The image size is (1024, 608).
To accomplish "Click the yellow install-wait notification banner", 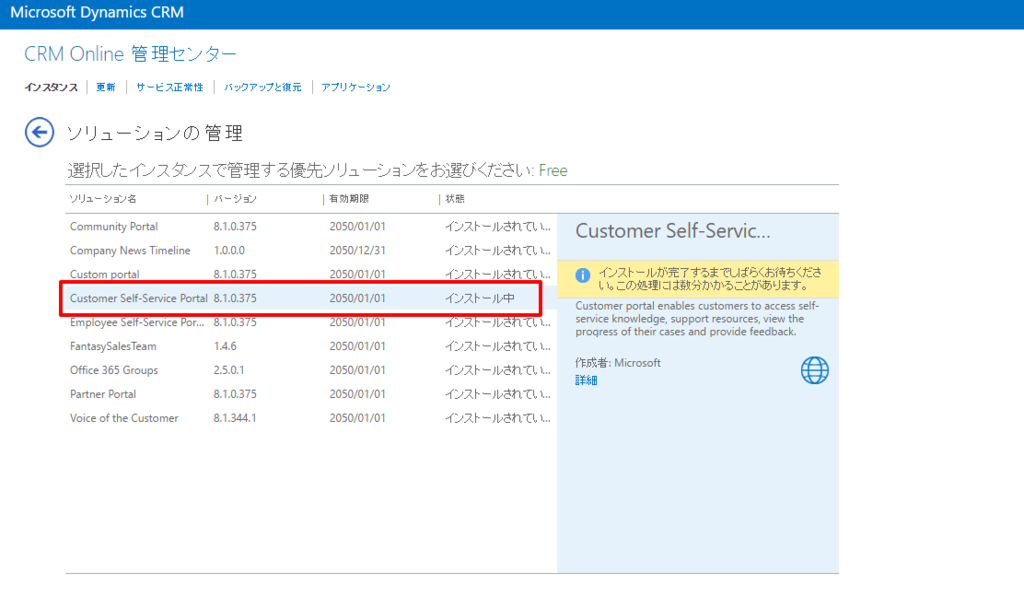I will 697,279.
